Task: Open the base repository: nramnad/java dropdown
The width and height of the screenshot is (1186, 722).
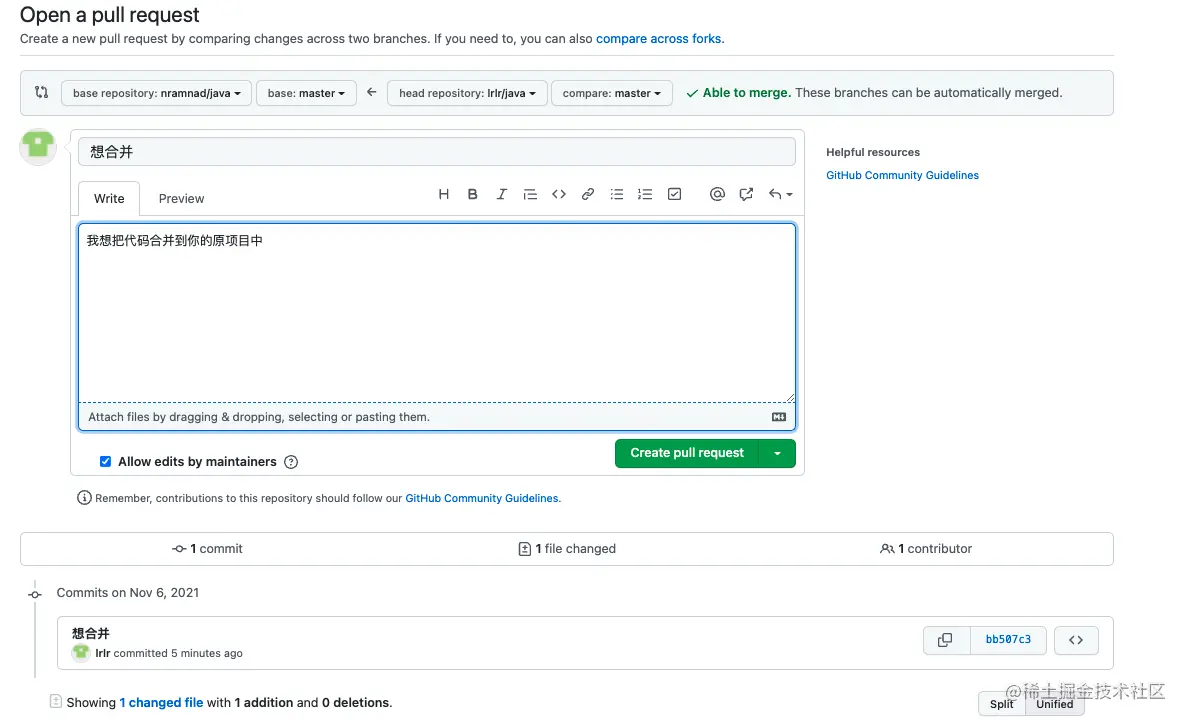Action: (x=156, y=93)
